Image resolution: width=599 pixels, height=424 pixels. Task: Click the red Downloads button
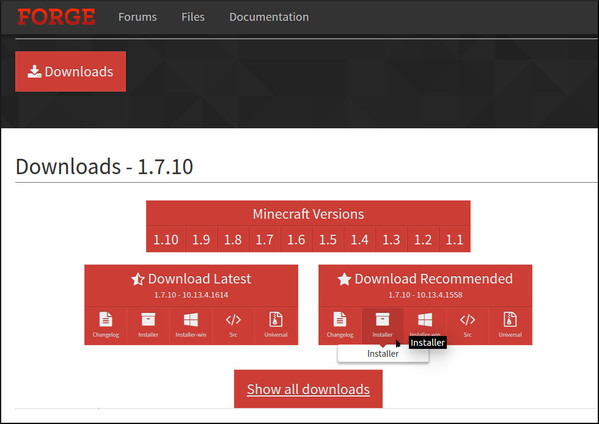click(x=71, y=71)
